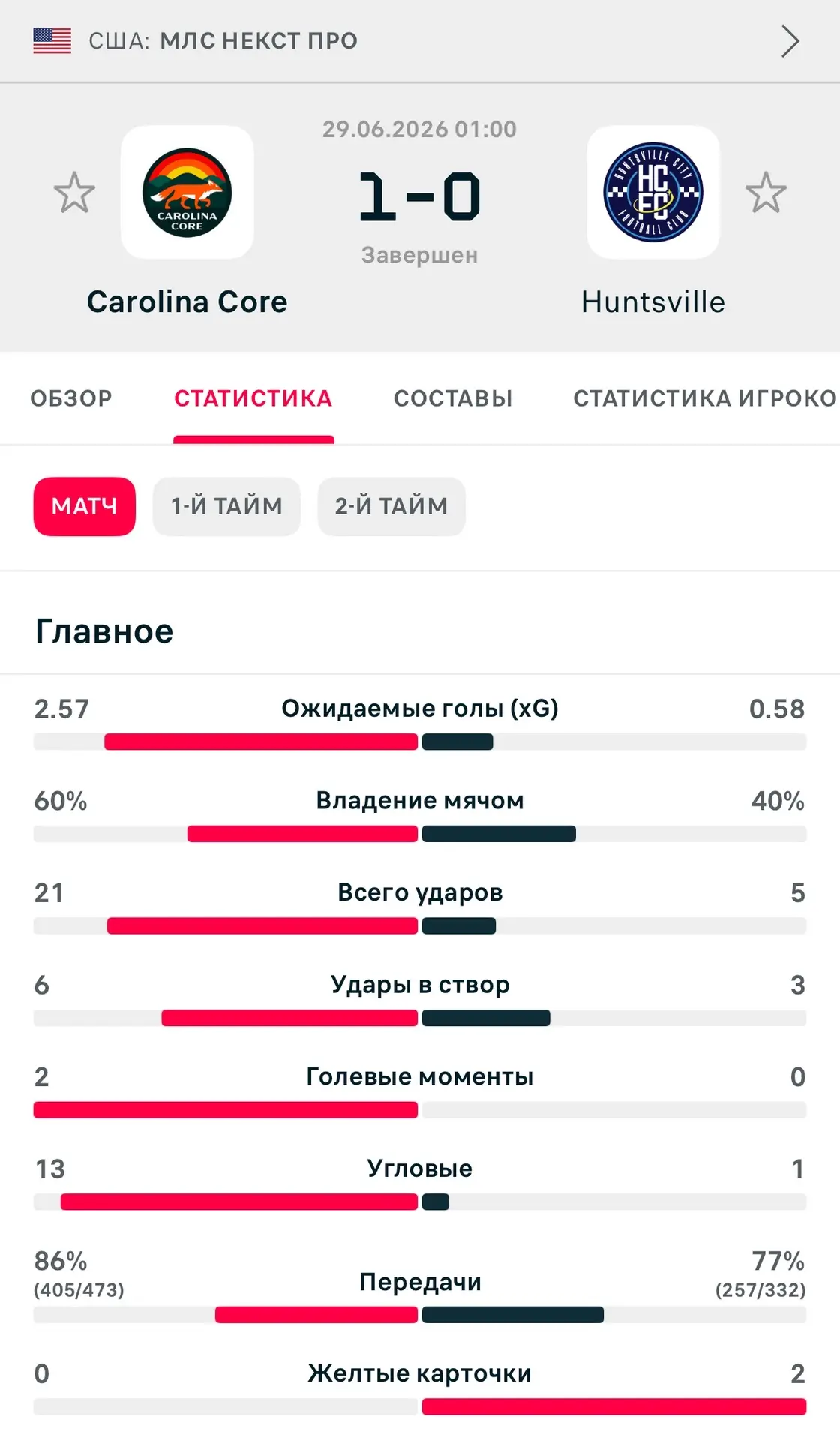Favorite Huntsville with the star
The image size is (840, 1440).
pyautogui.click(x=766, y=193)
